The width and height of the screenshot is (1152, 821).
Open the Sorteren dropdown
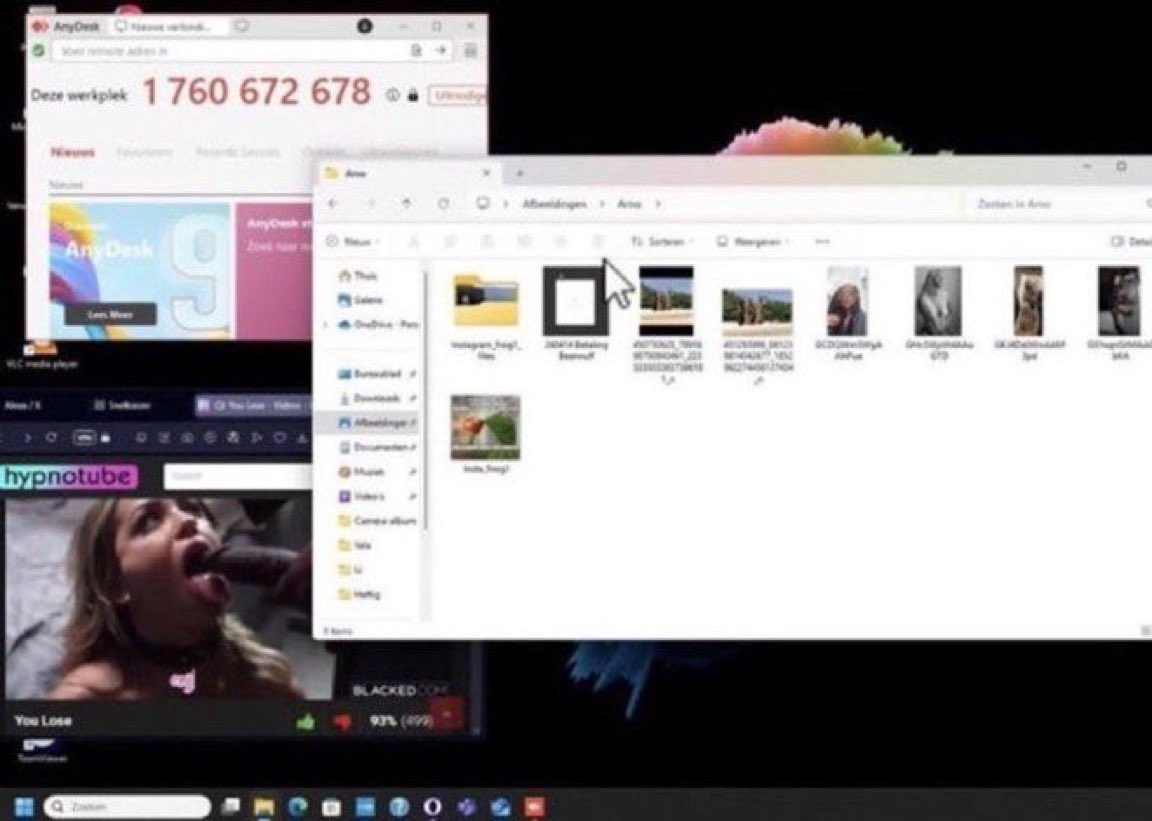(x=661, y=241)
